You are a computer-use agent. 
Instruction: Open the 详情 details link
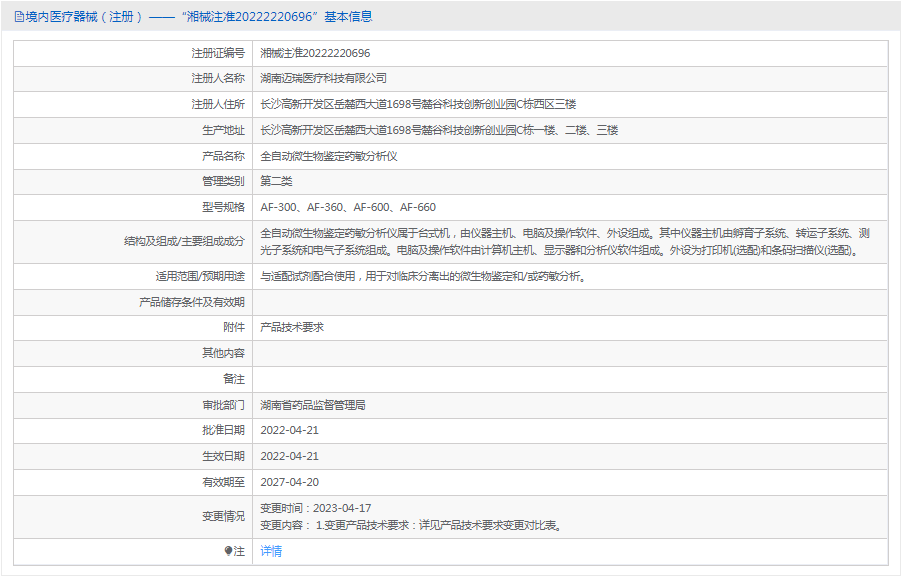[271, 551]
